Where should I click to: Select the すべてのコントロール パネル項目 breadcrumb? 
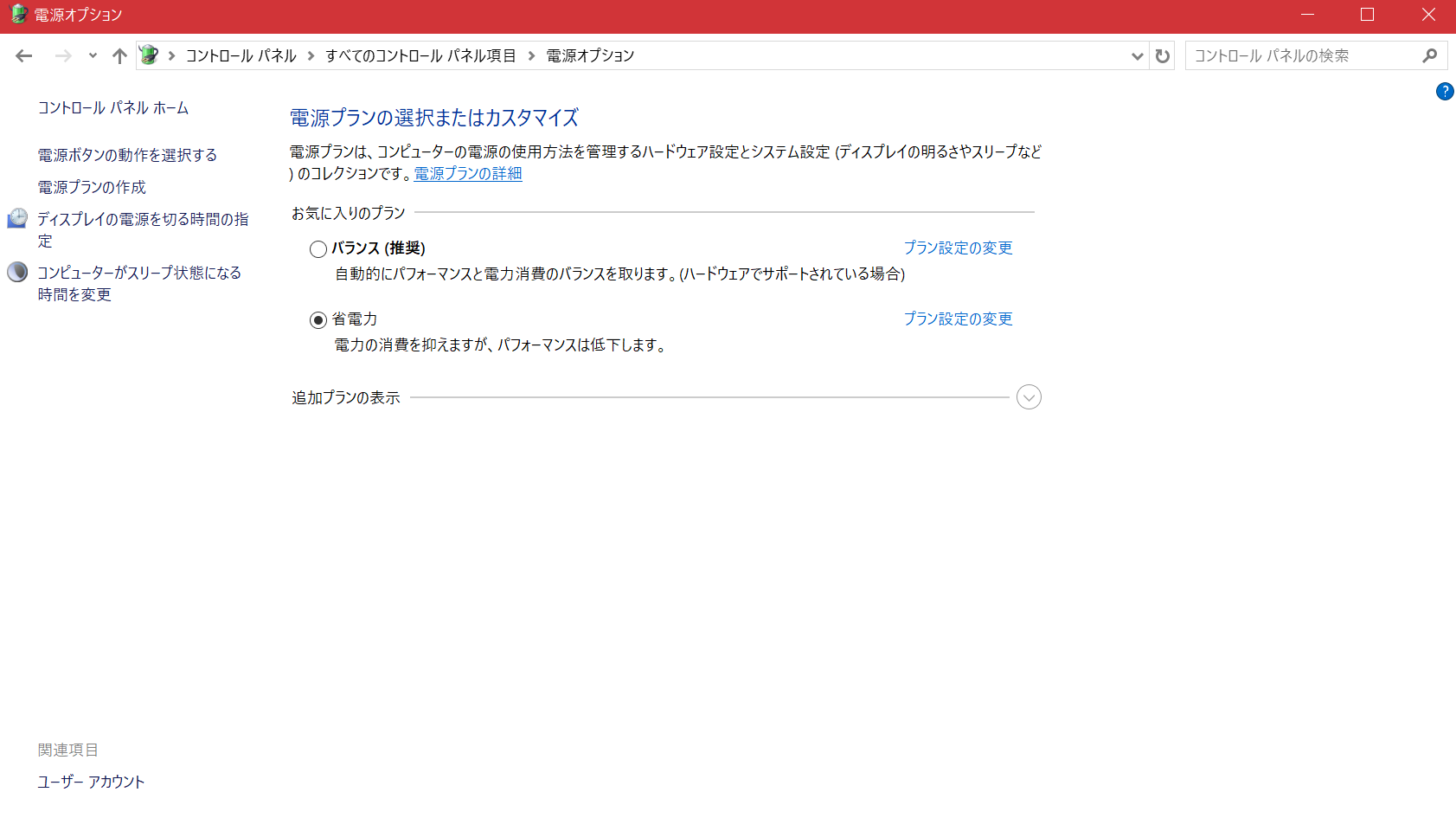click(420, 56)
